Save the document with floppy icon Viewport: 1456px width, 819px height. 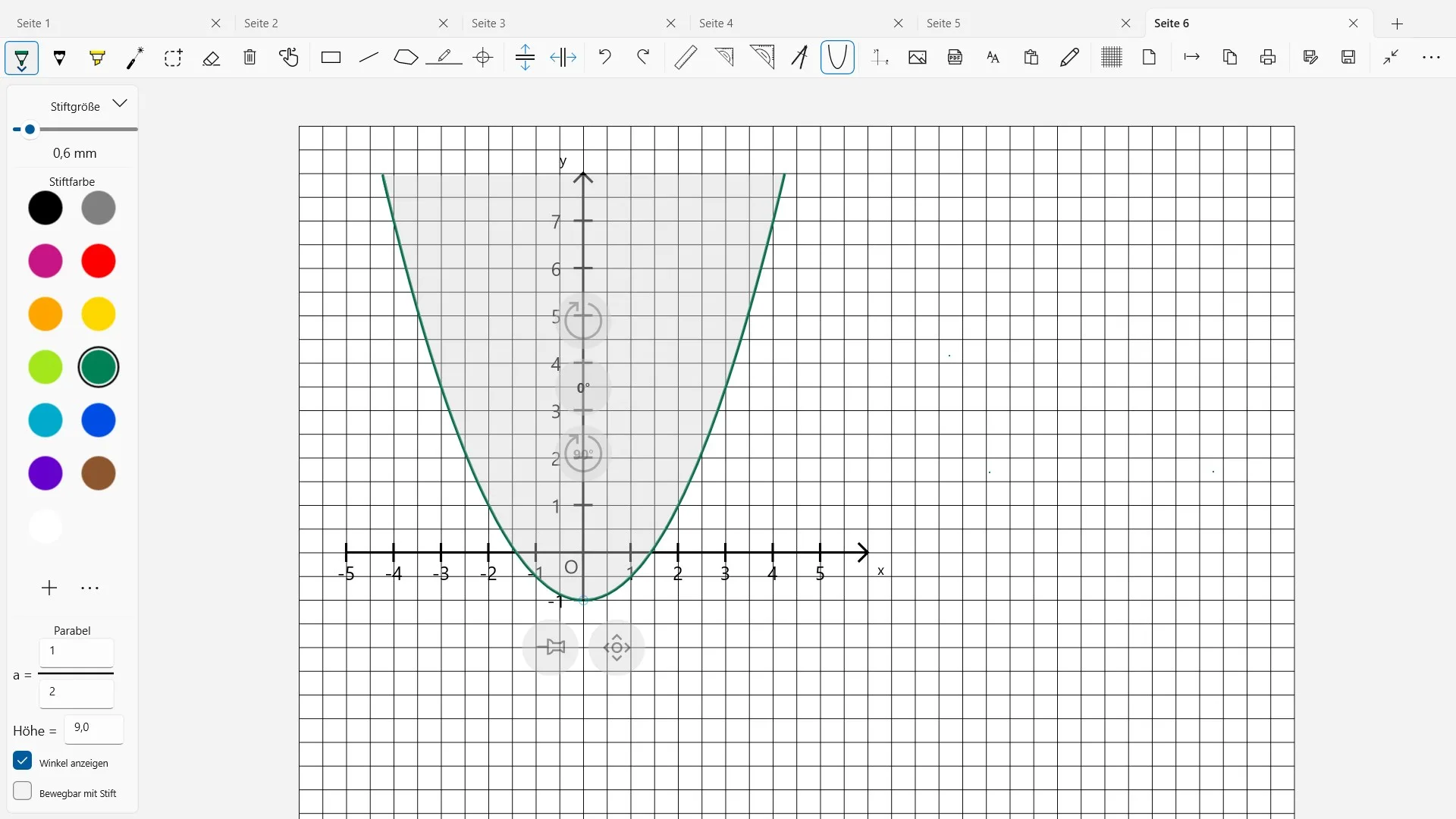coord(1348,58)
